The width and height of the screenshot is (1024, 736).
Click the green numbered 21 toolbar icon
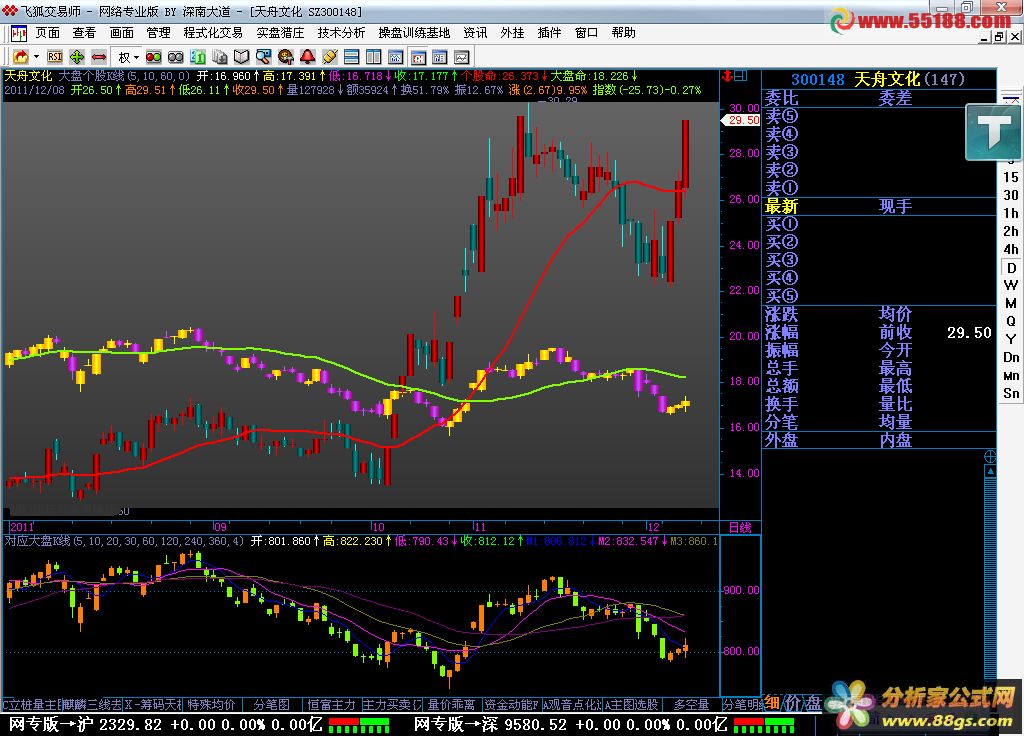click(x=198, y=57)
